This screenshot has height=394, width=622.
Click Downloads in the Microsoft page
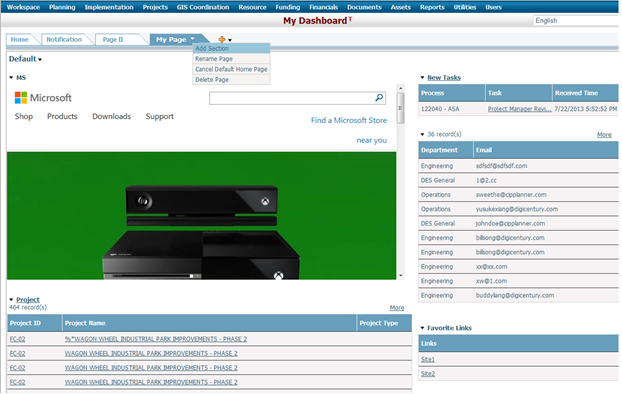[x=111, y=116]
